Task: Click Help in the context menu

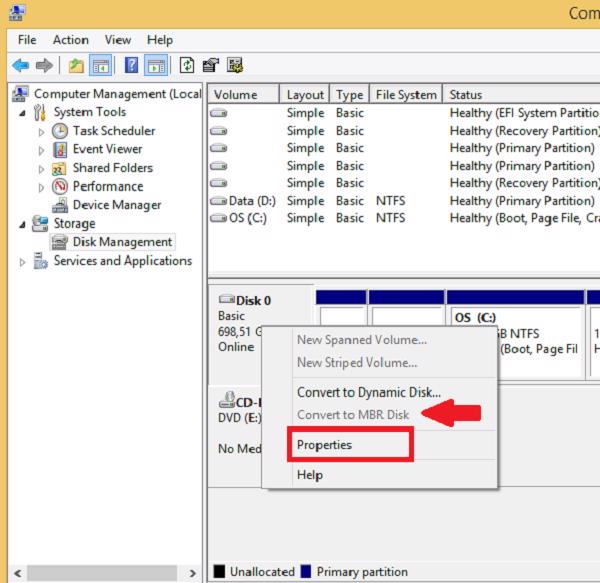Action: click(310, 475)
